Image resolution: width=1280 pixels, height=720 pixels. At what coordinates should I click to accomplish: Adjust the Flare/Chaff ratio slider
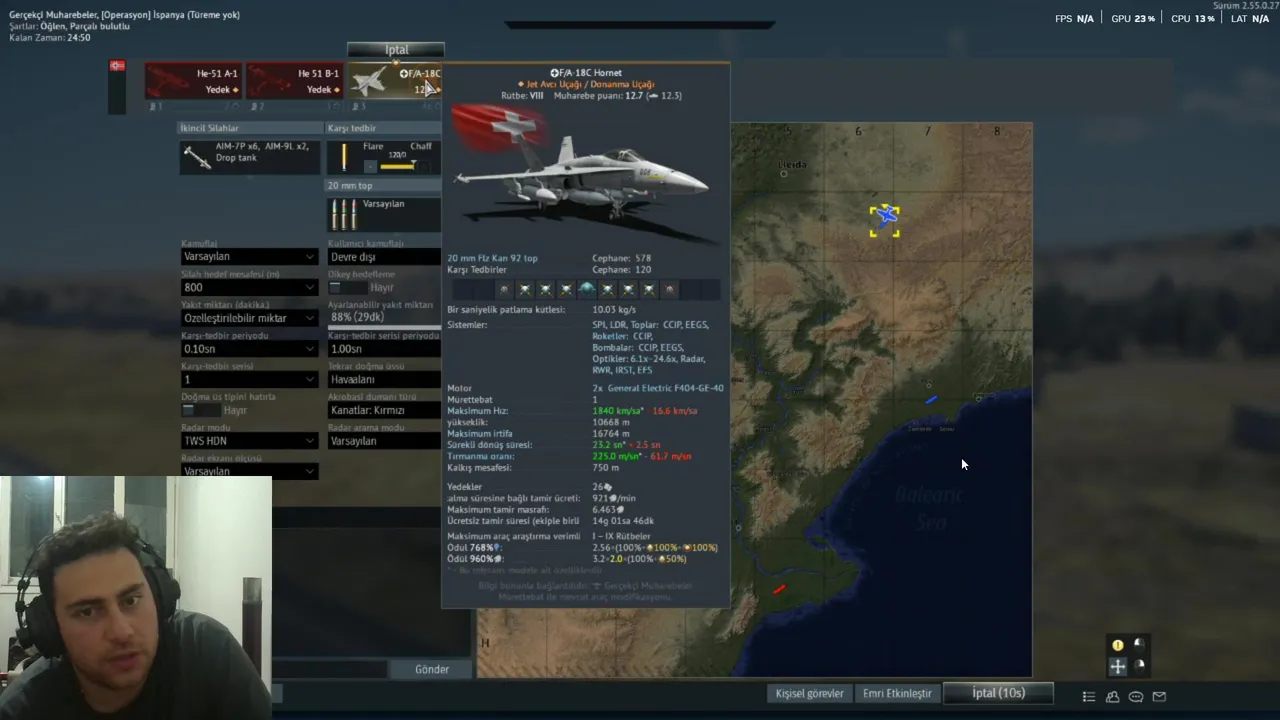point(397,166)
